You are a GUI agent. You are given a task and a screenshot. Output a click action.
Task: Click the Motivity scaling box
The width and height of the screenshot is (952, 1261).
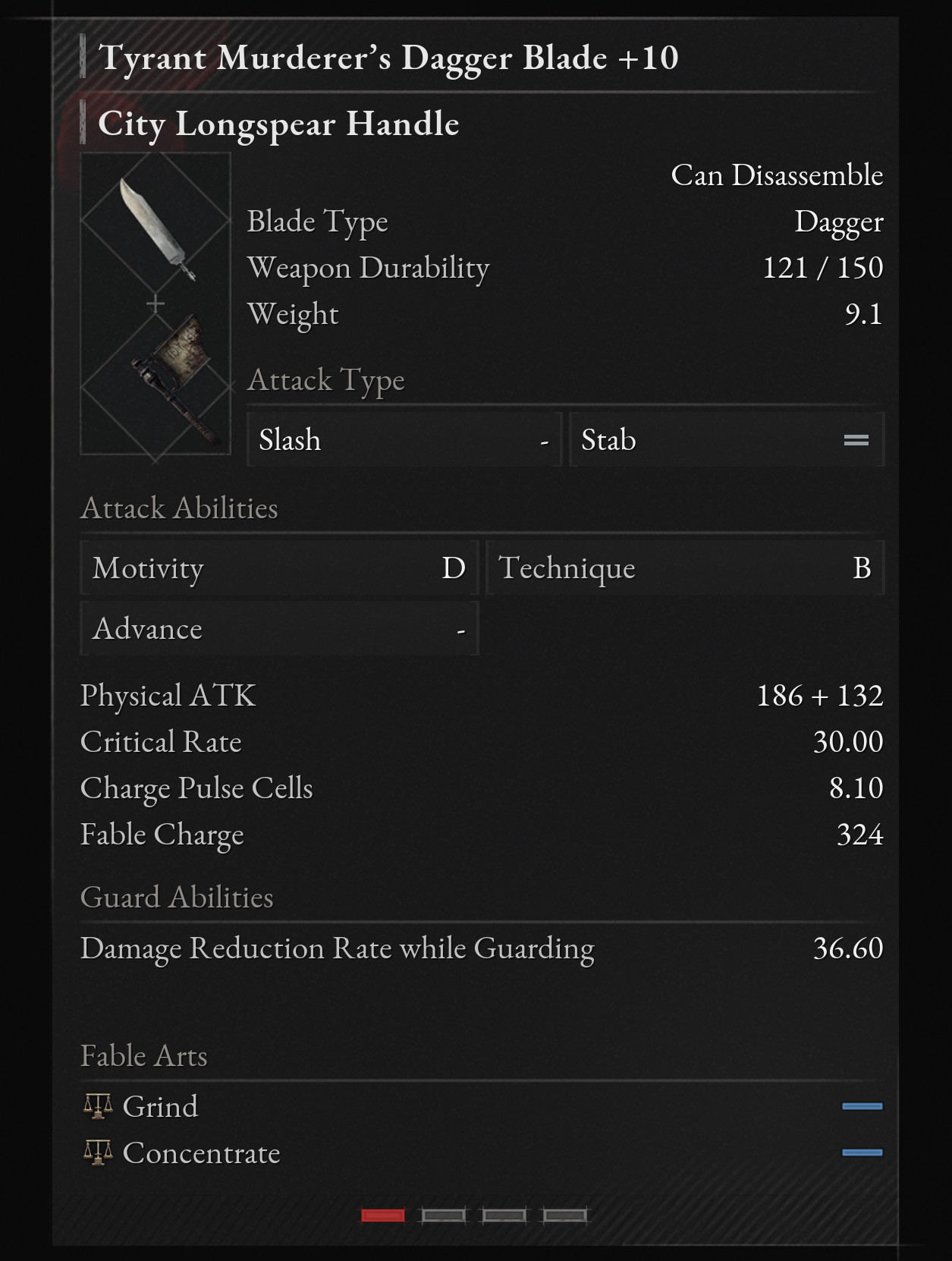(x=279, y=568)
